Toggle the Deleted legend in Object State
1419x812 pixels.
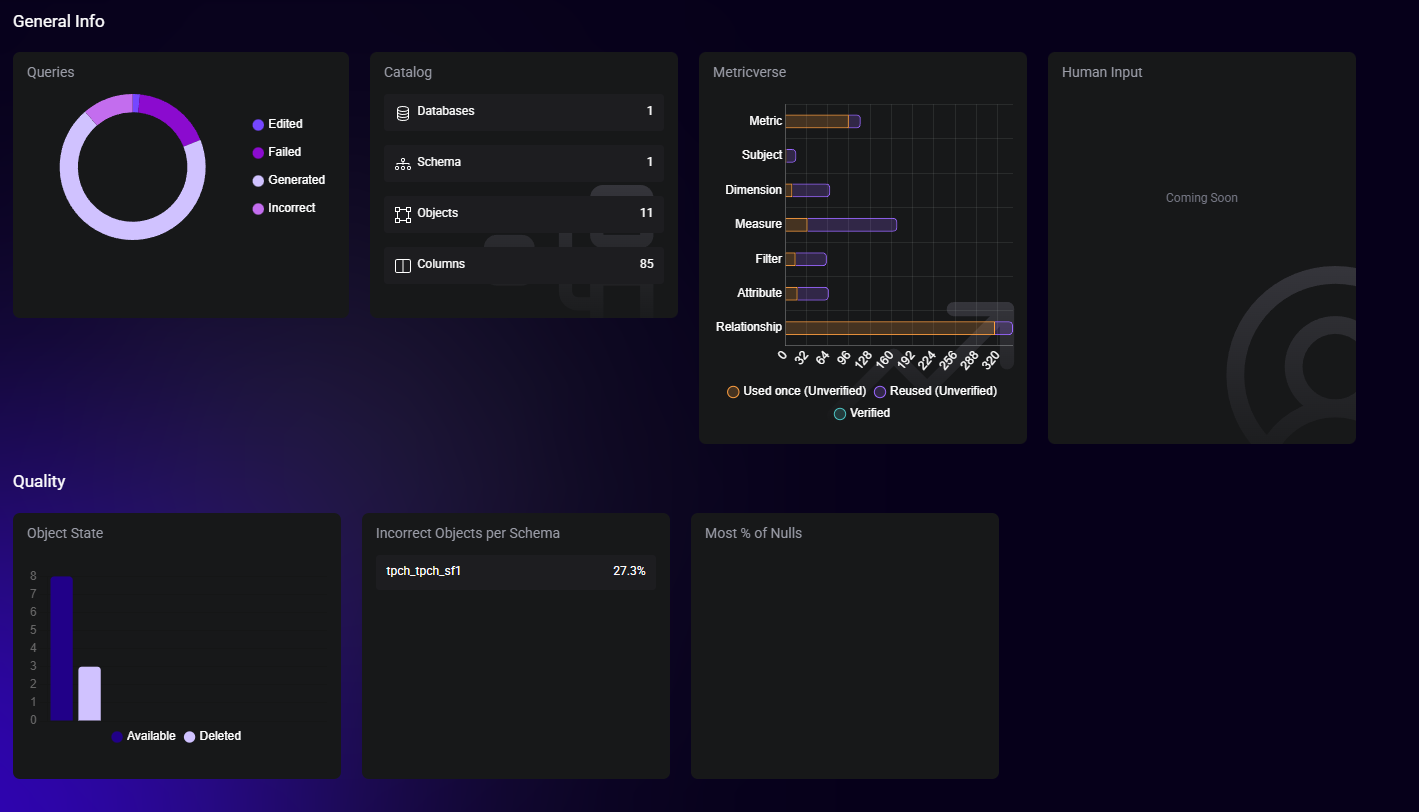[x=212, y=736]
